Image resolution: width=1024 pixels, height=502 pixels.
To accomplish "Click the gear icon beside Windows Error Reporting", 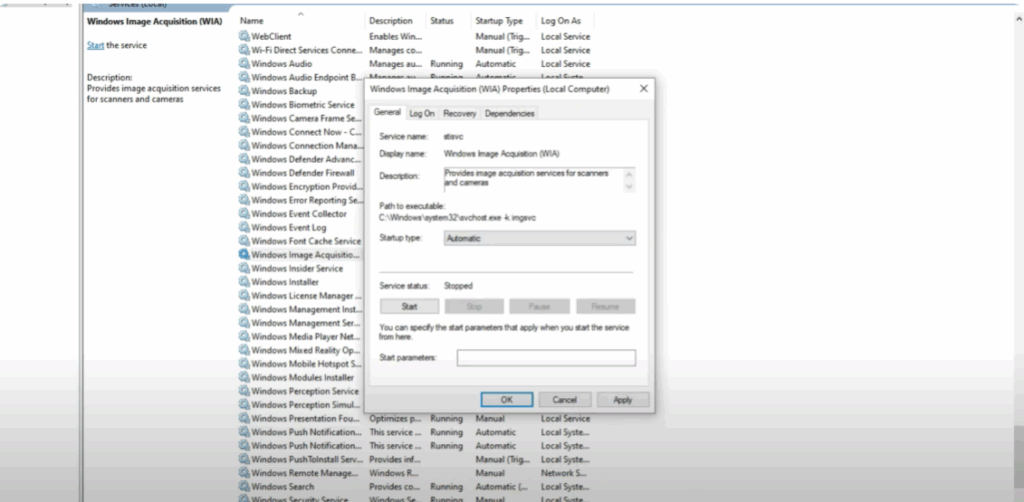I will click(x=244, y=200).
